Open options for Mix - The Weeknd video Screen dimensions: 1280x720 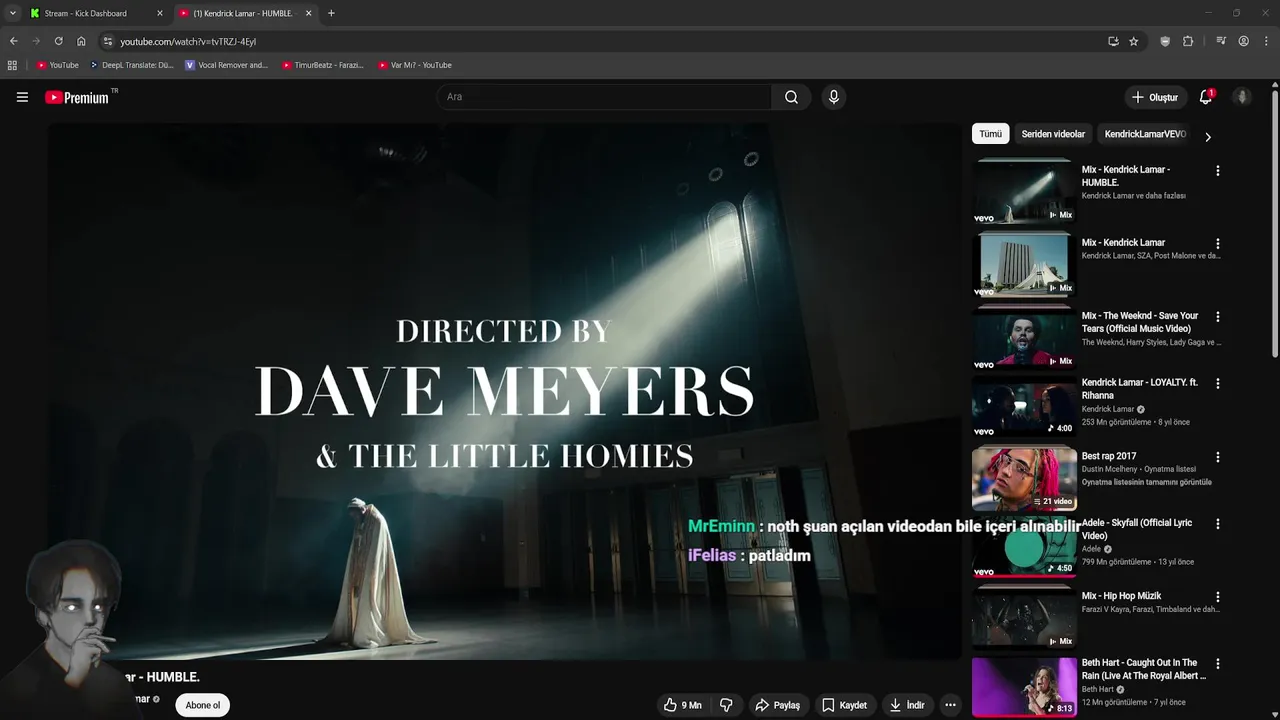click(1217, 317)
